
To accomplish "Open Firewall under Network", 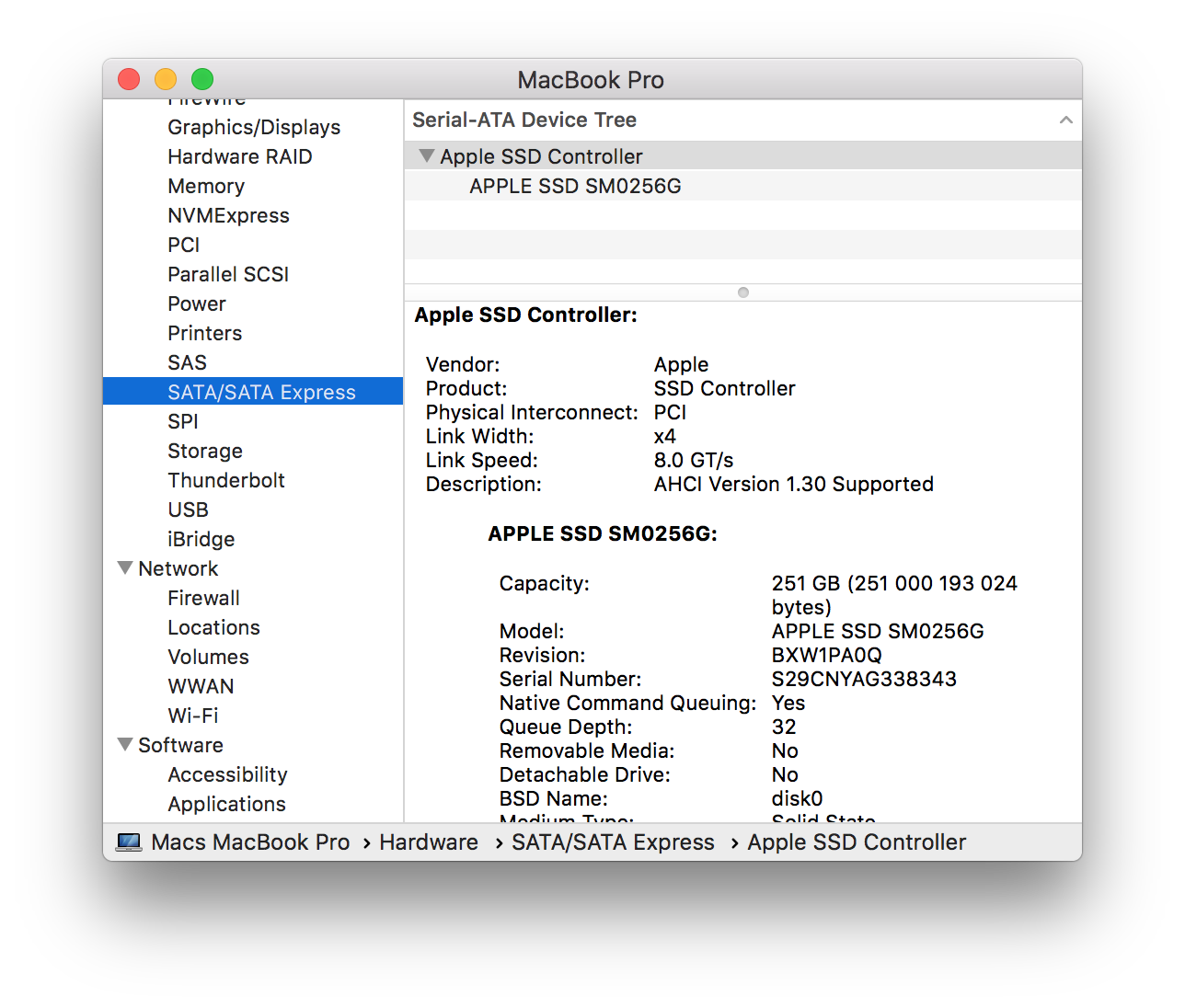I will [203, 598].
